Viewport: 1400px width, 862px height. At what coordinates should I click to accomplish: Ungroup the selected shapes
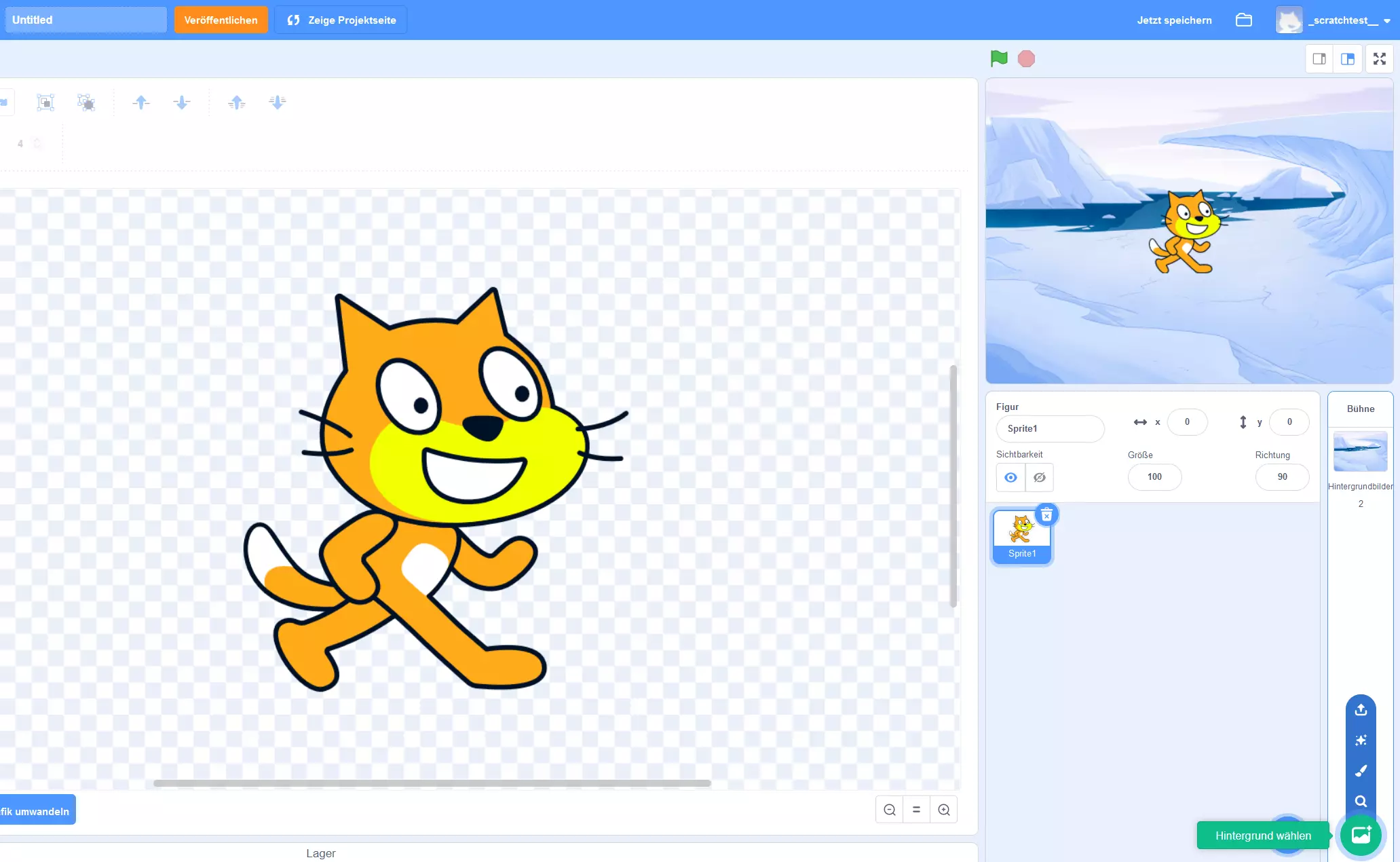[86, 102]
